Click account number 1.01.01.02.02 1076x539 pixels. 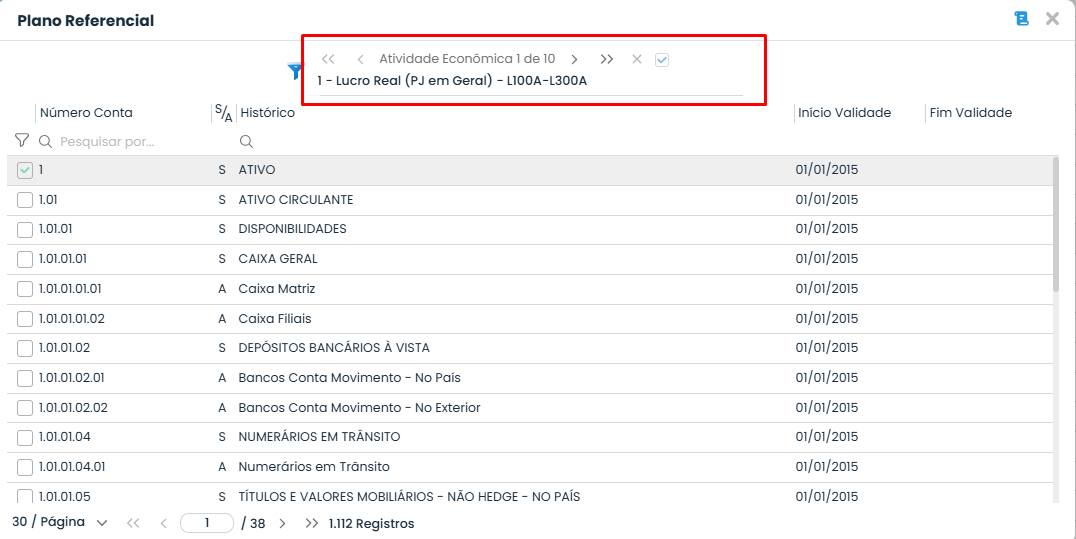pyautogui.click(x=73, y=407)
